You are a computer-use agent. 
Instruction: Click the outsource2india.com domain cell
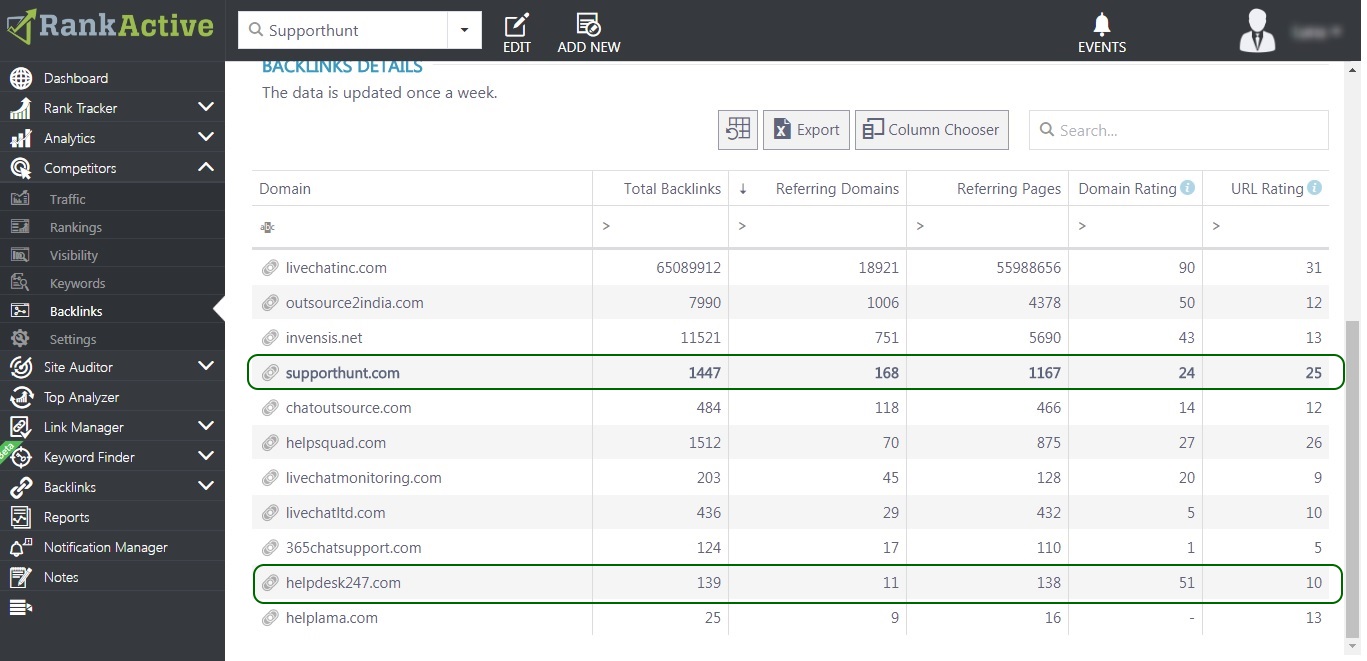pyautogui.click(x=422, y=303)
